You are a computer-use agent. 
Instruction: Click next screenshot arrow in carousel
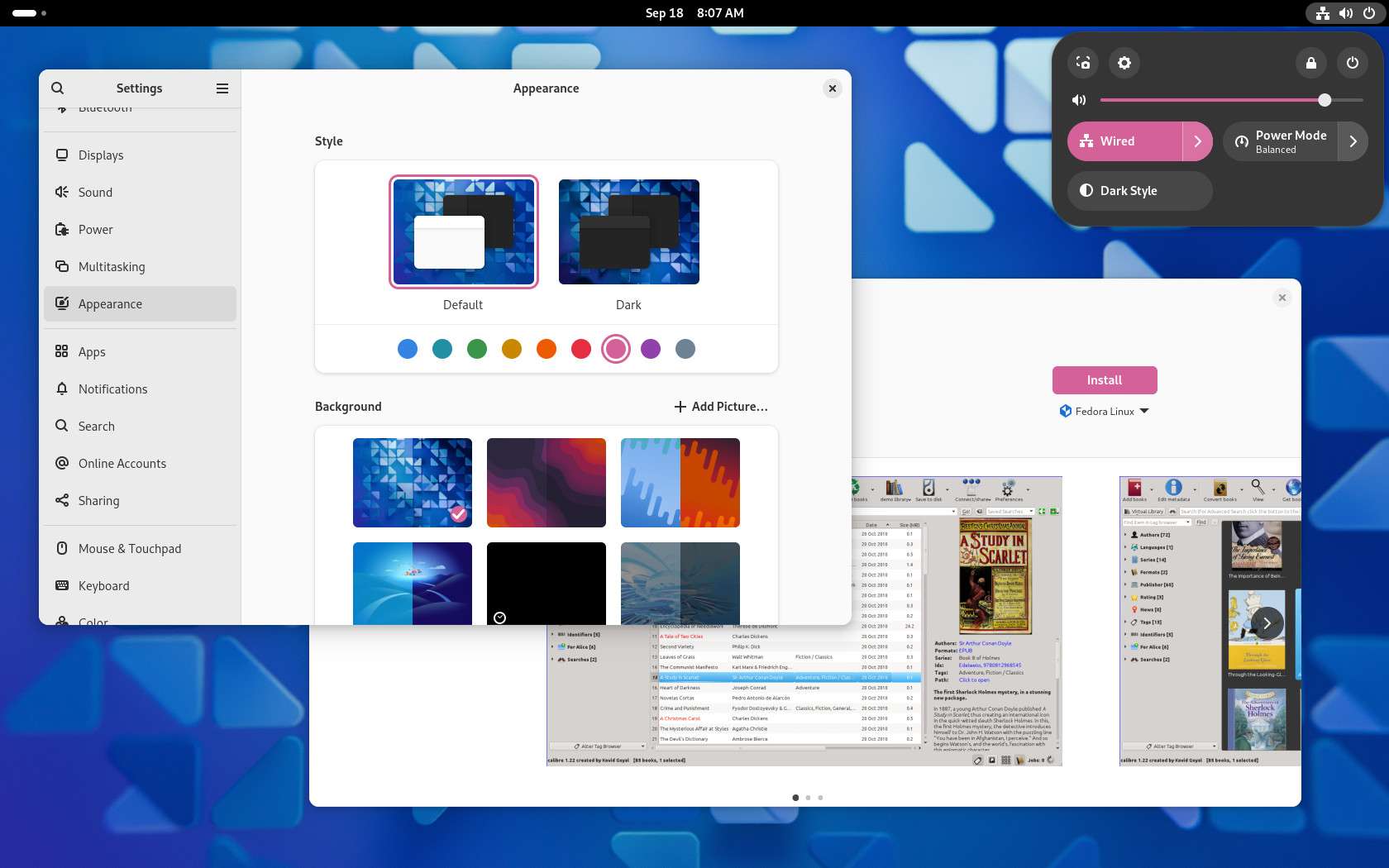point(1267,623)
